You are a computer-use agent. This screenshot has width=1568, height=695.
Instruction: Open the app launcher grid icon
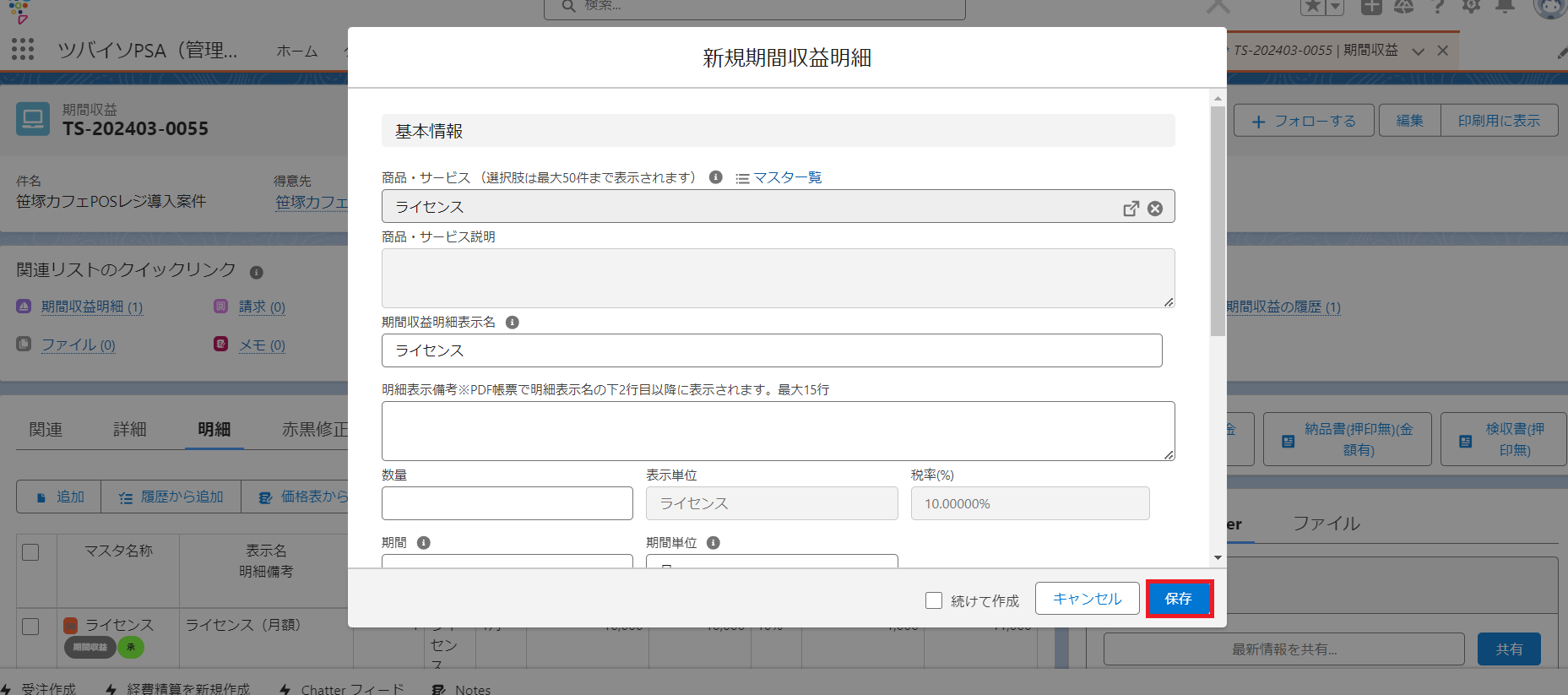(x=23, y=49)
